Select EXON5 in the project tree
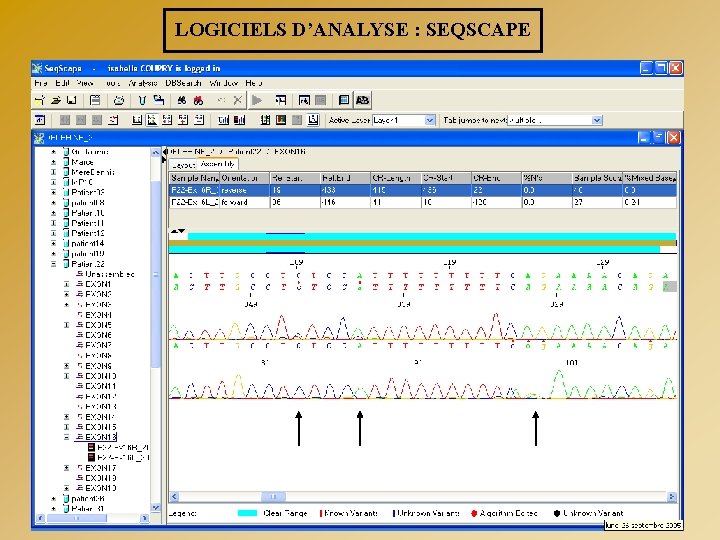Screen dimensions: 720x540 click(98, 325)
